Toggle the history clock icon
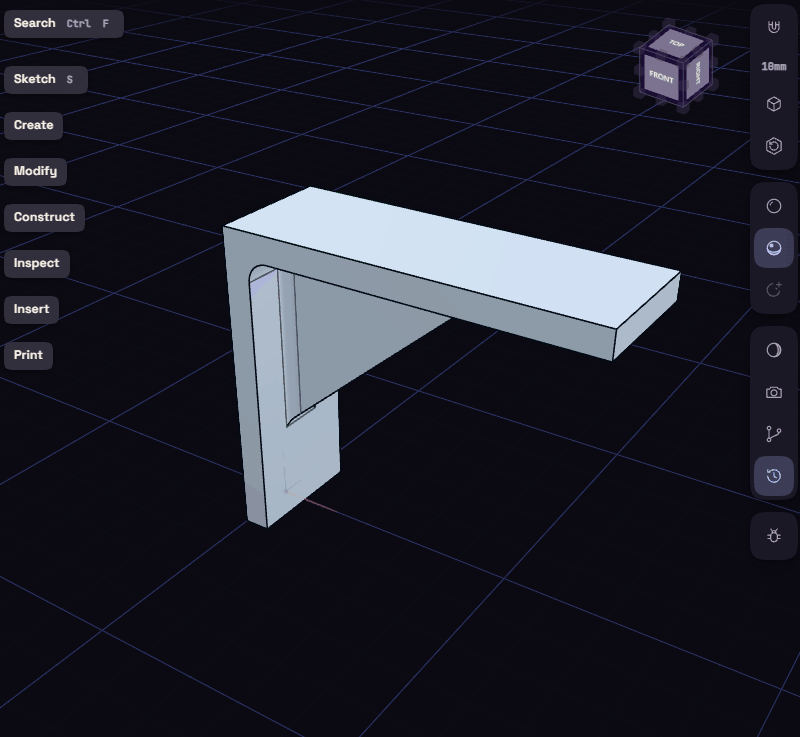The image size is (800, 737). click(x=773, y=476)
